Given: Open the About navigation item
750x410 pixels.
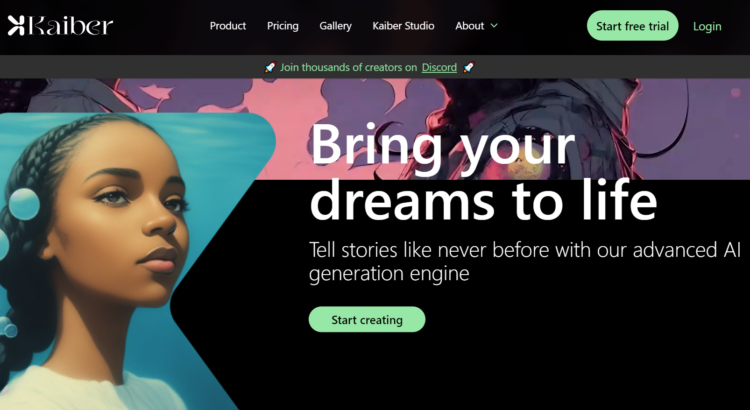Looking at the screenshot, I should click(x=470, y=26).
